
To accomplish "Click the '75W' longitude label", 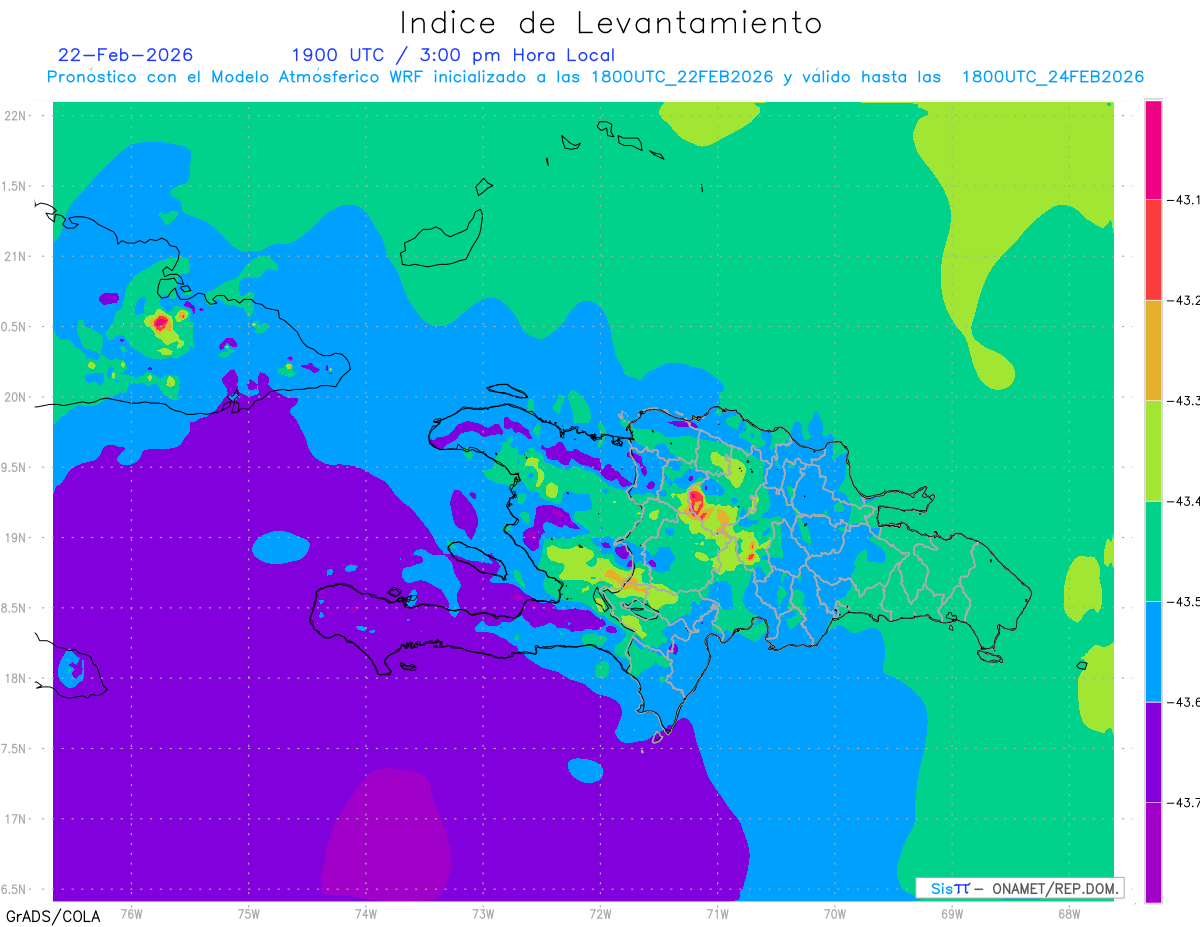I will [x=249, y=914].
